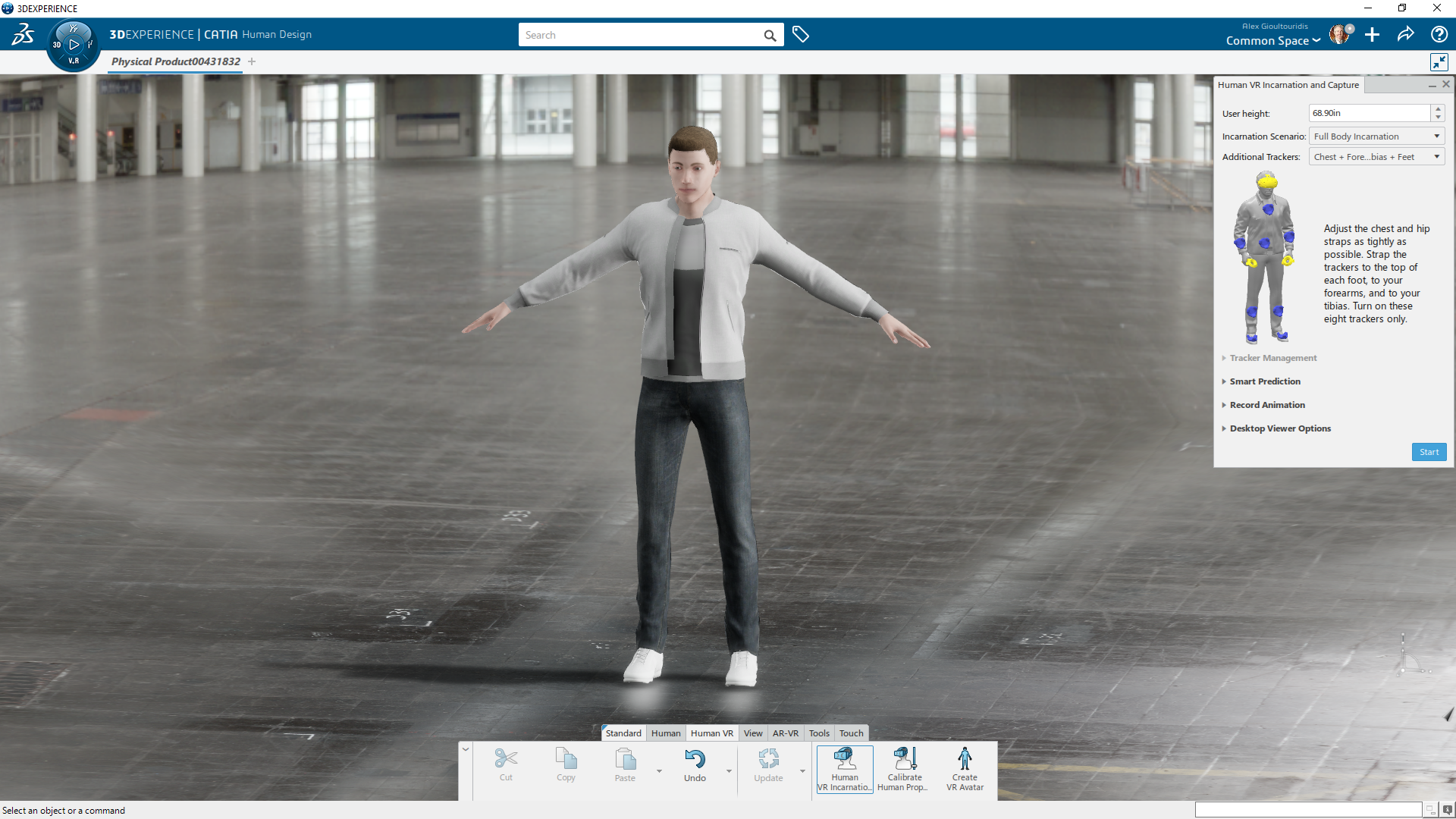Screen dimensions: 1456x819
Task: Switch to the AR-VR tab
Action: coord(785,733)
